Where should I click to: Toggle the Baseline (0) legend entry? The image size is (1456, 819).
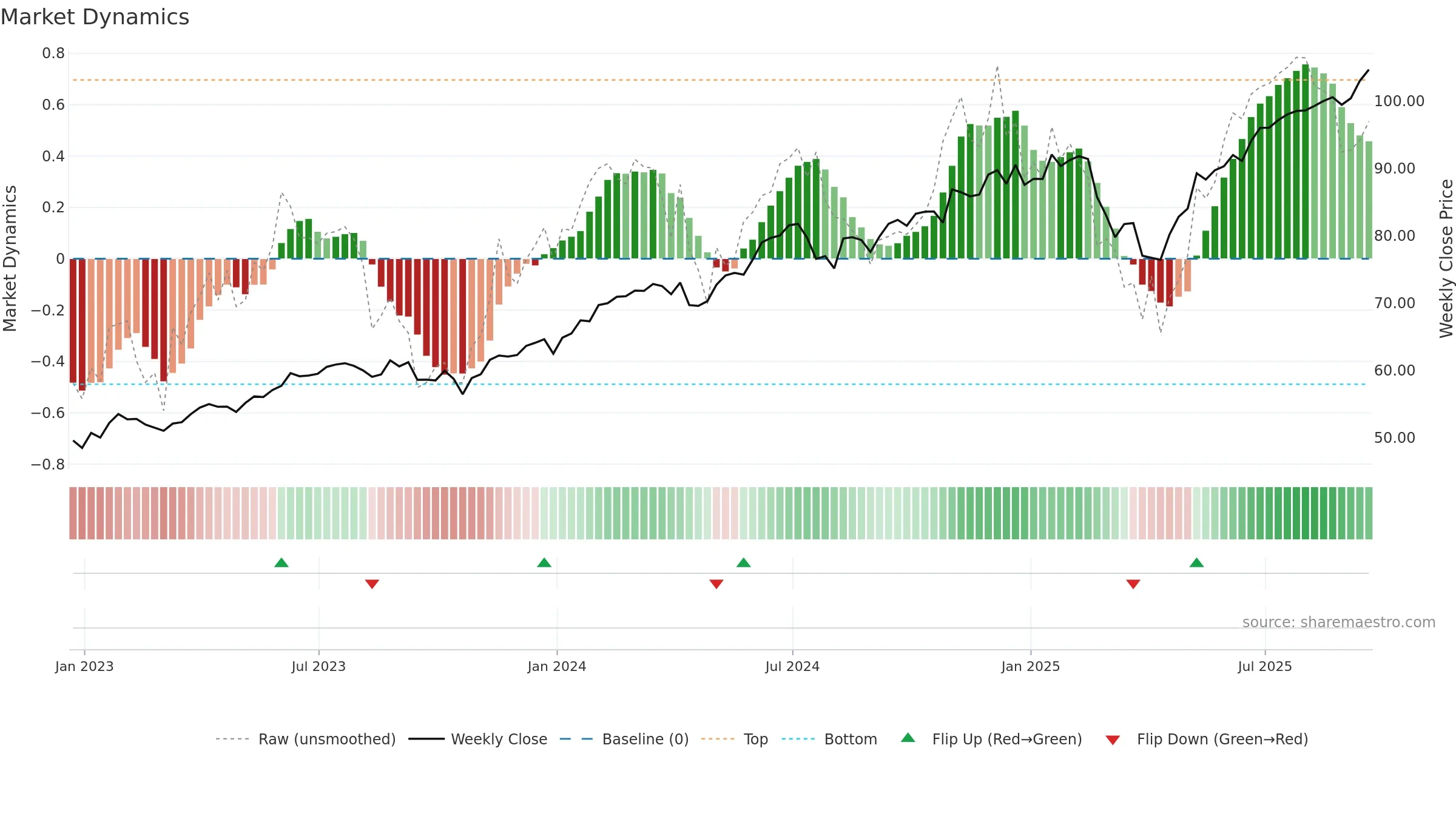pos(624,739)
